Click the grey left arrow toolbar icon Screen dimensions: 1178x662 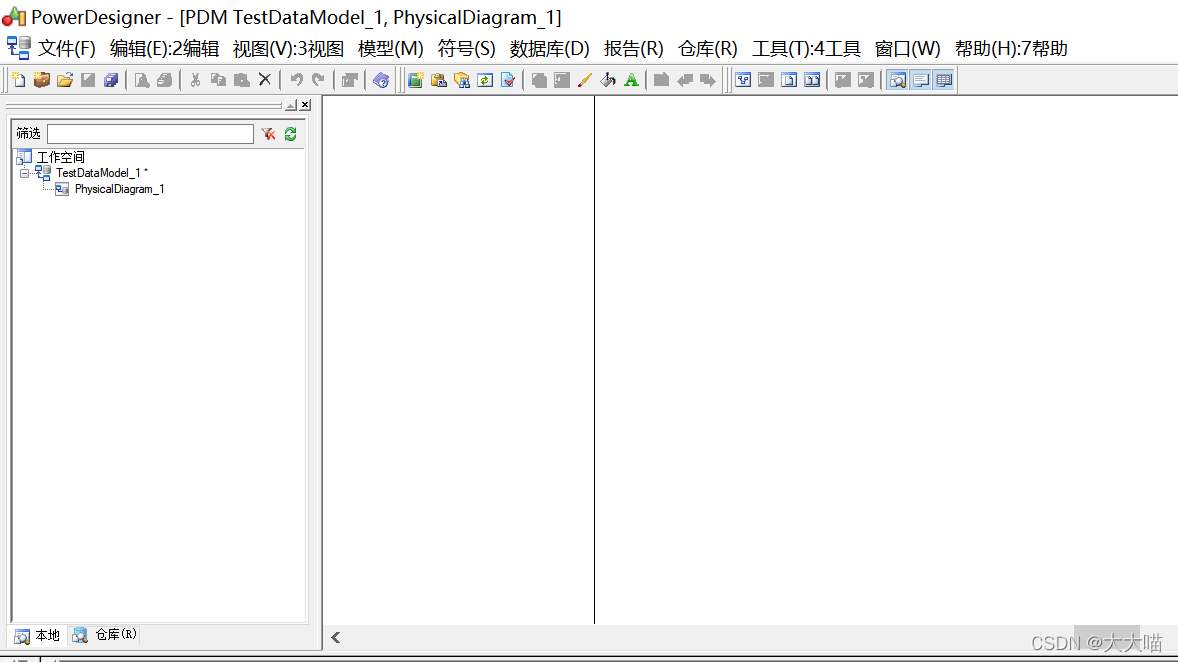684,80
